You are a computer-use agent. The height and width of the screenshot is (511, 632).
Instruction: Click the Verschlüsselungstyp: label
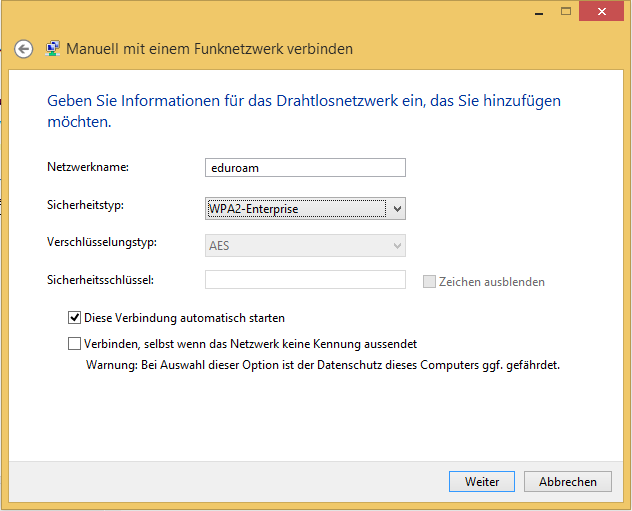pyautogui.click(x=102, y=243)
